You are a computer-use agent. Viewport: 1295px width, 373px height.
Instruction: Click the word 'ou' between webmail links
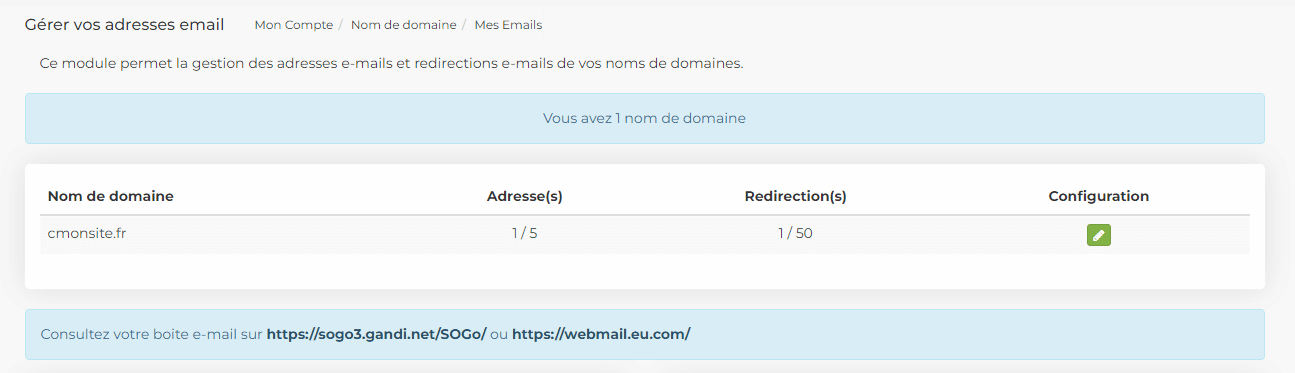[499, 334]
